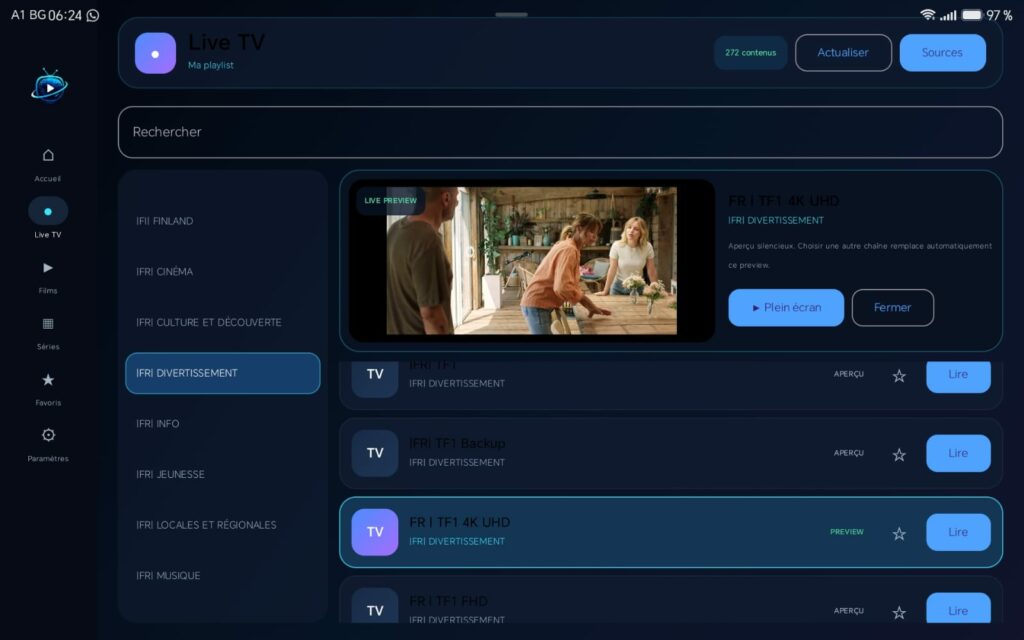Favorite the FR TF1 Backup channel star
The image size is (1024, 640).
point(899,455)
